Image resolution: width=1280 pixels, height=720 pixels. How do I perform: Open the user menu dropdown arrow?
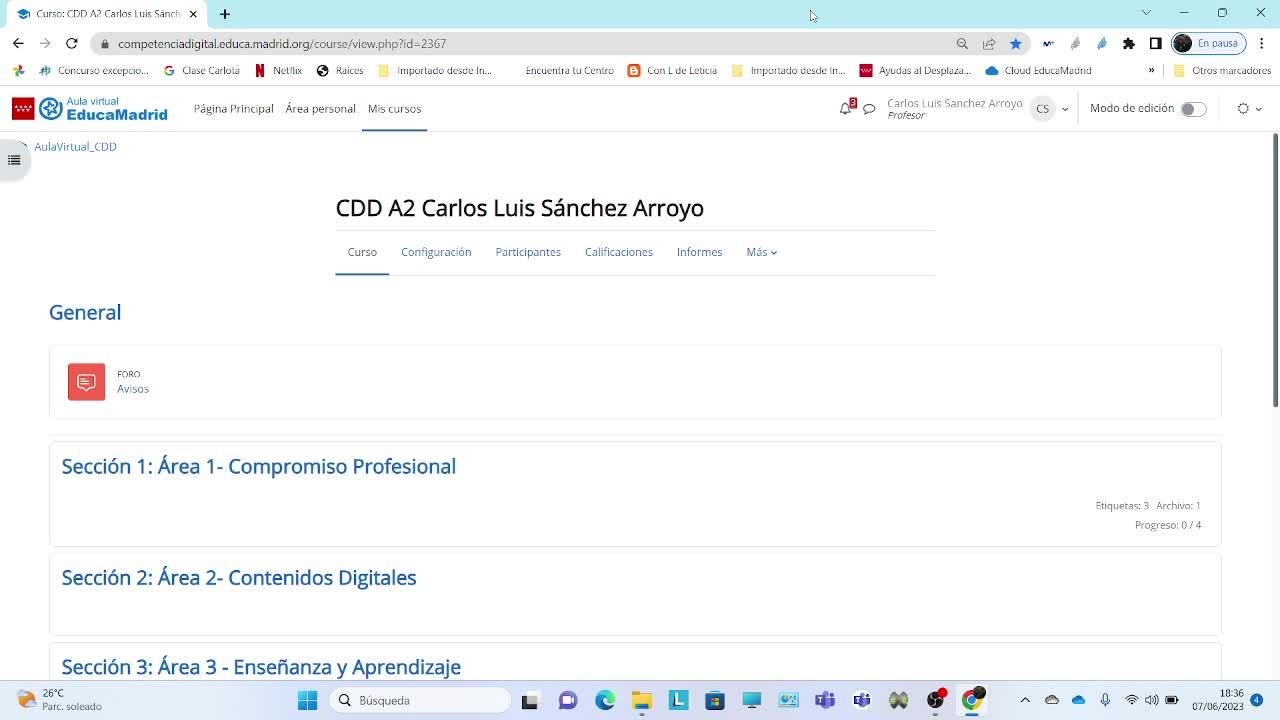1065,109
